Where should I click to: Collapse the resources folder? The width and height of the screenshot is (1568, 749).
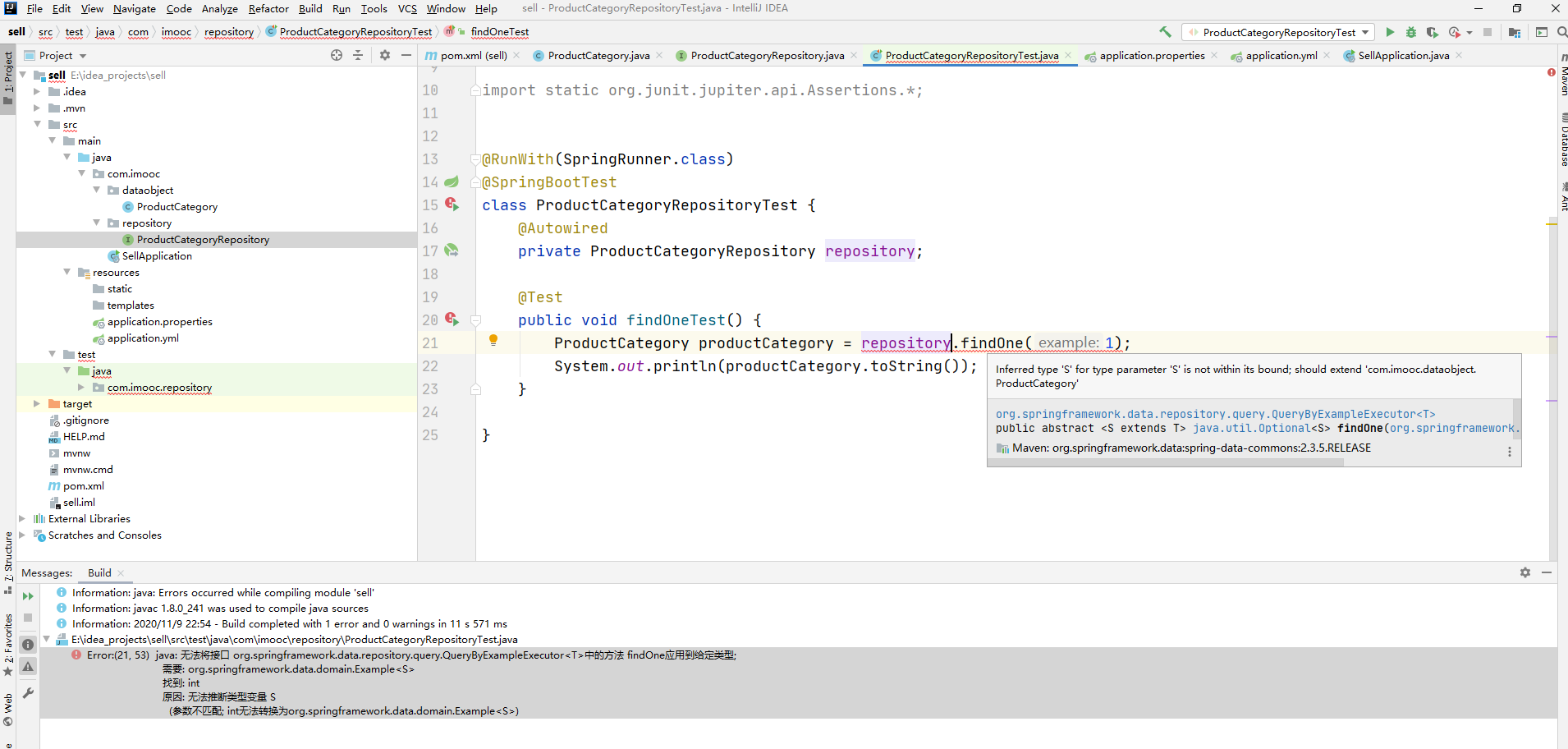pyautogui.click(x=66, y=272)
